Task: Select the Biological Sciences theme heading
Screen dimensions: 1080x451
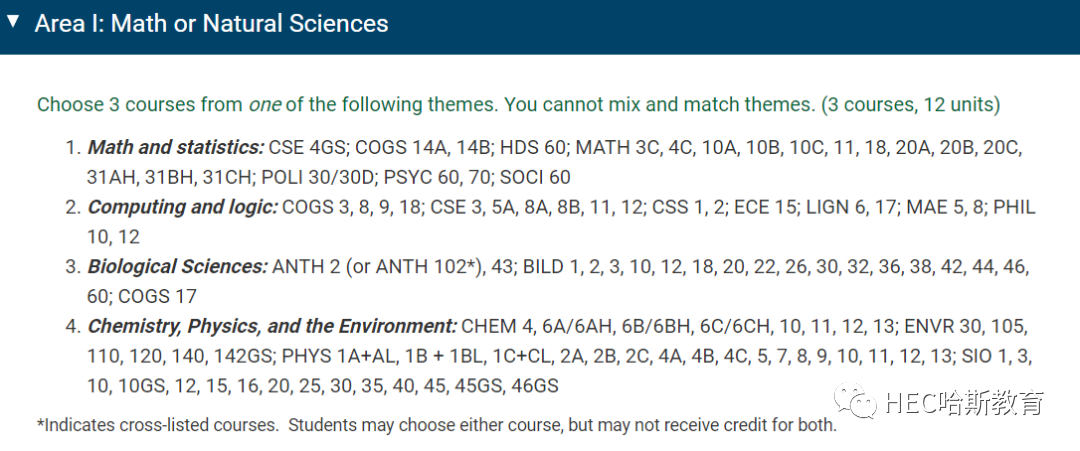Action: pyautogui.click(x=178, y=266)
